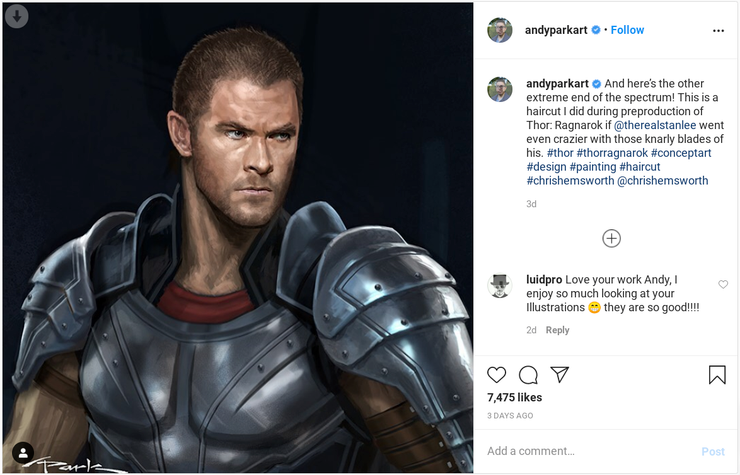The image size is (740, 475).
Task: Click the Post comment button
Action: pyautogui.click(x=712, y=451)
